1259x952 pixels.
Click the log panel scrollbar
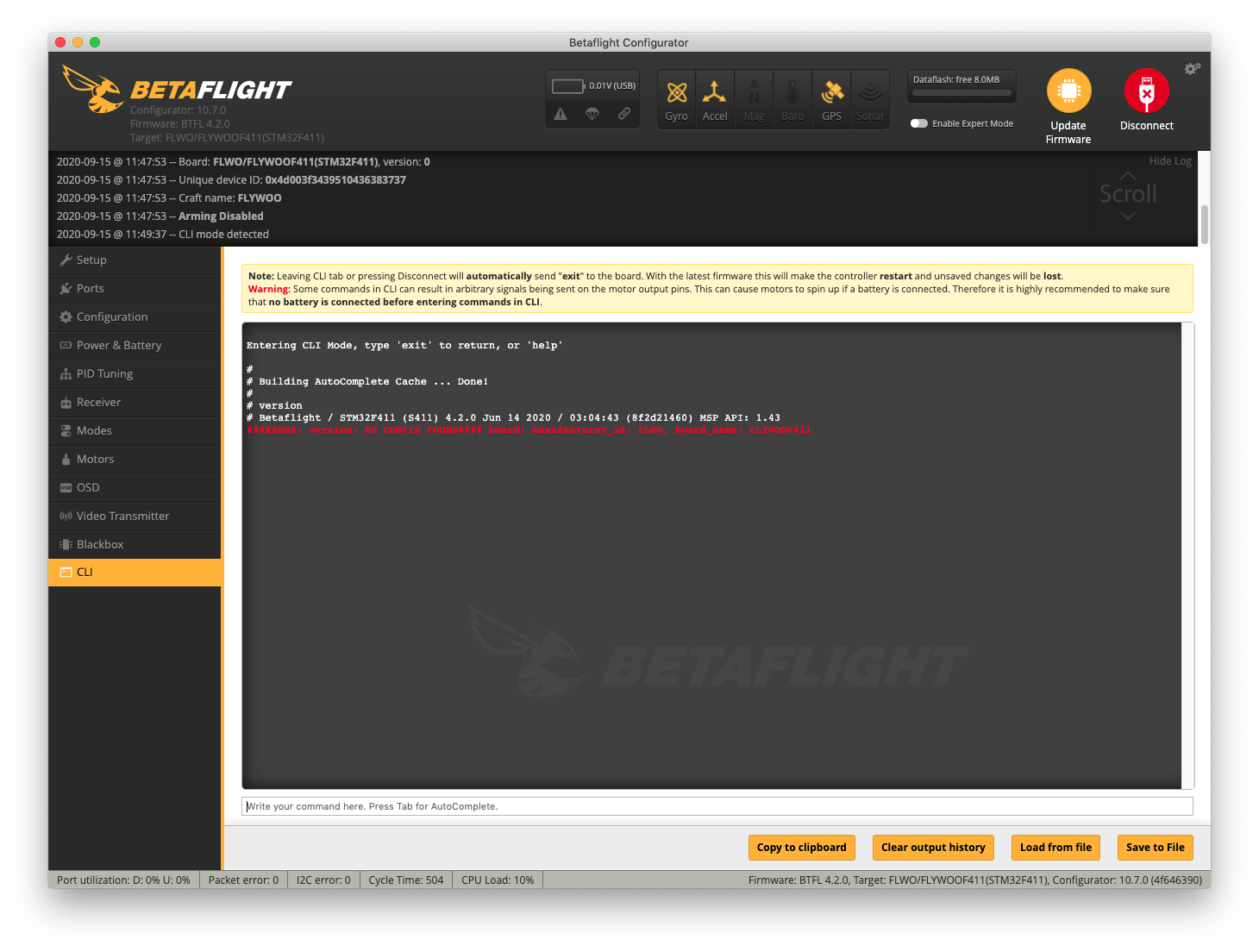pos(1205,224)
